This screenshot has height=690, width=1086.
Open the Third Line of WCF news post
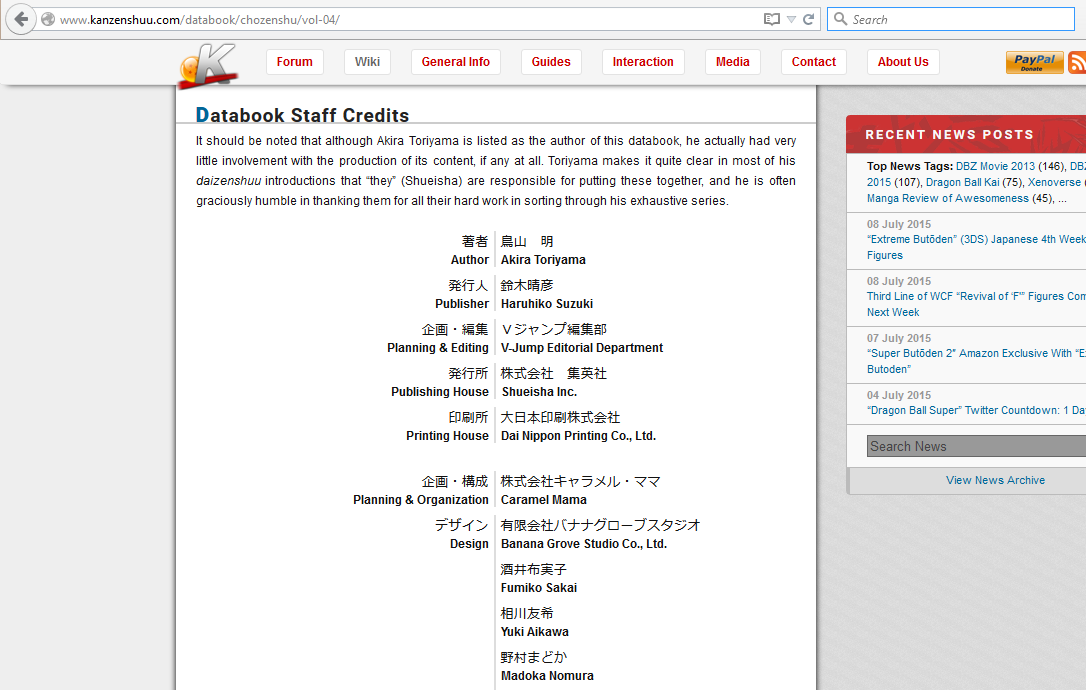pos(977,304)
